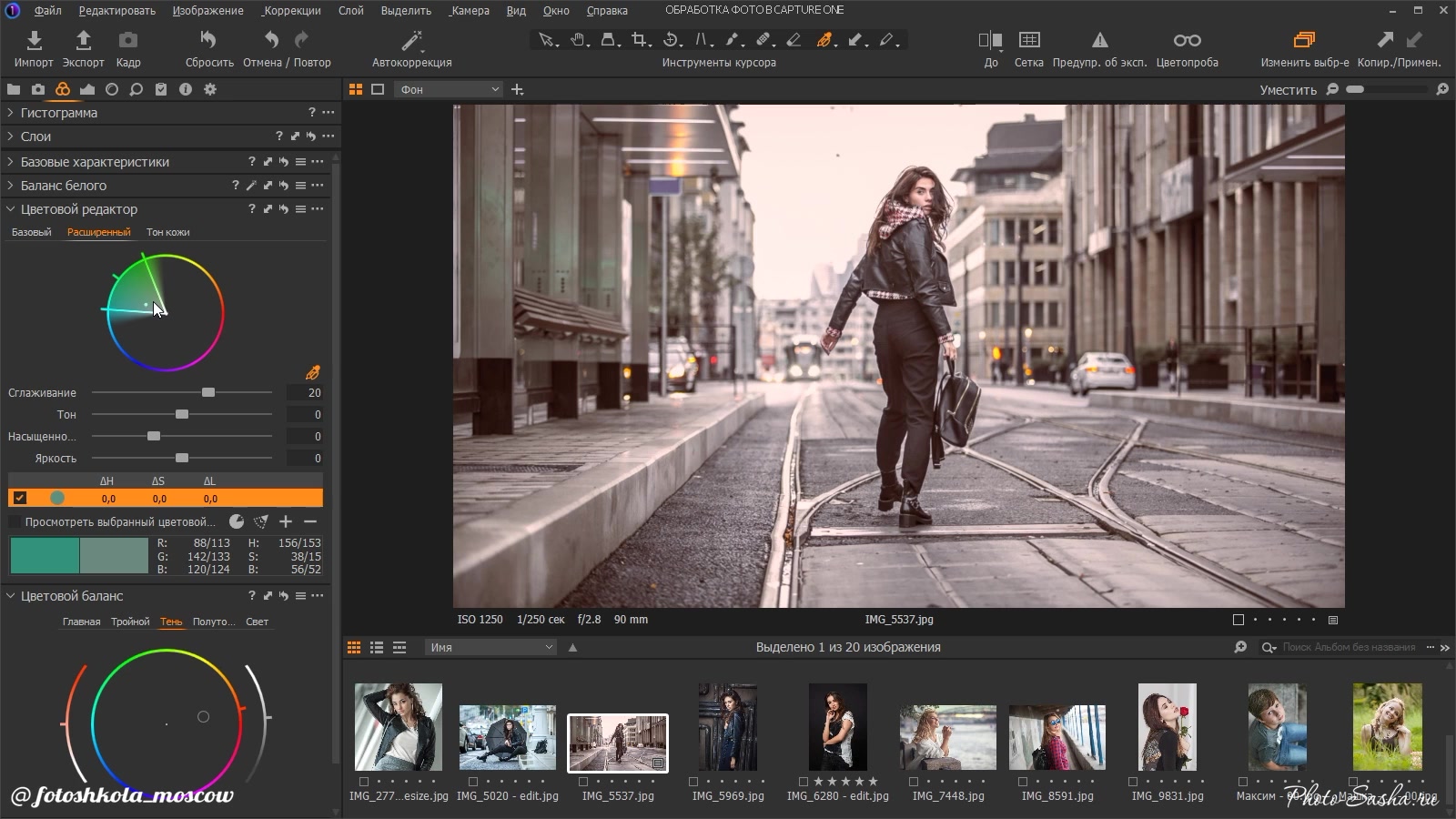Open the Файл menu

tap(48, 11)
